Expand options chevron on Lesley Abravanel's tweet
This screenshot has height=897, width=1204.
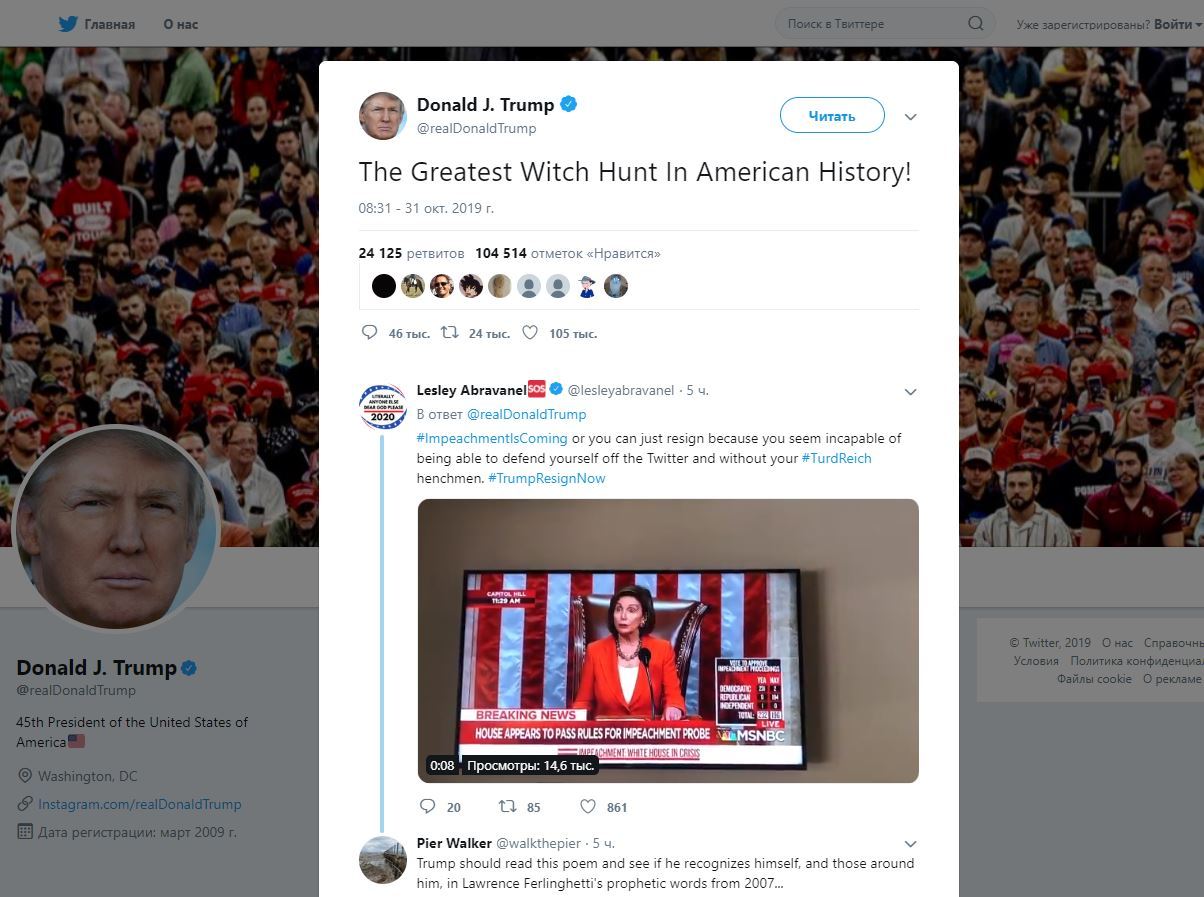point(910,391)
